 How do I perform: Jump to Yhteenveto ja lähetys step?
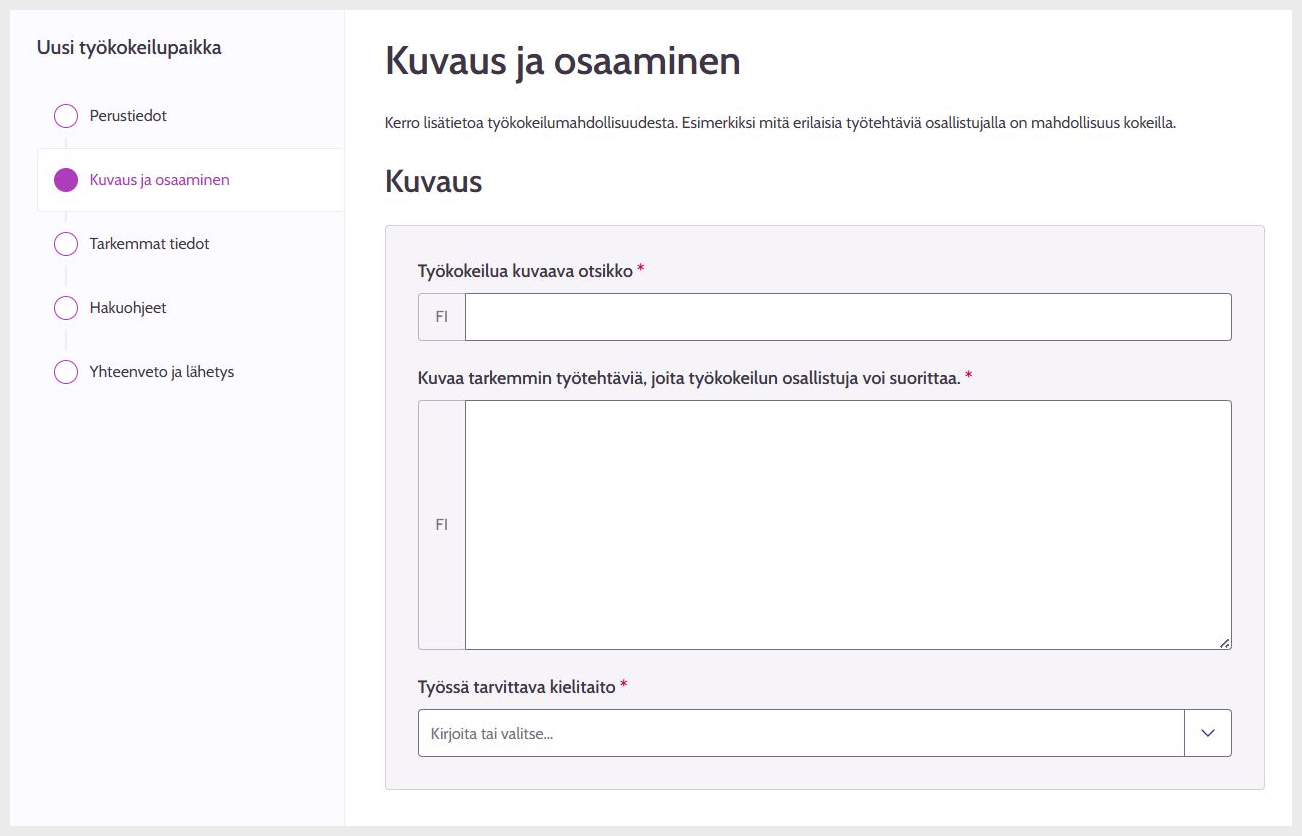(x=162, y=372)
